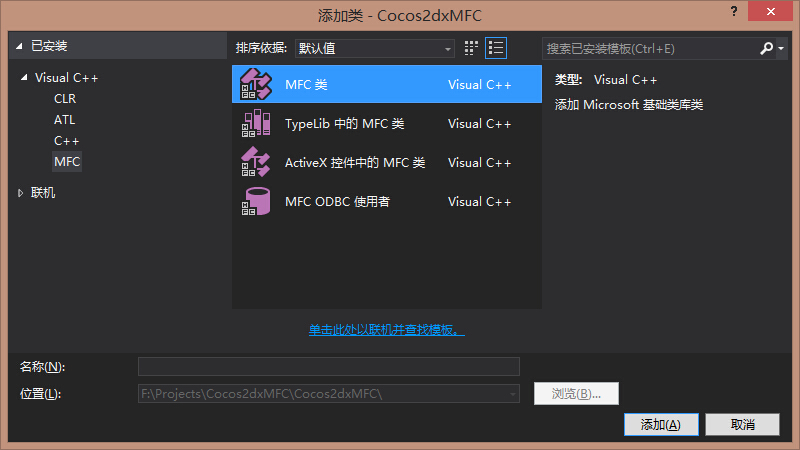
Task: Open the 位置 path dropdown
Action: coord(513,394)
